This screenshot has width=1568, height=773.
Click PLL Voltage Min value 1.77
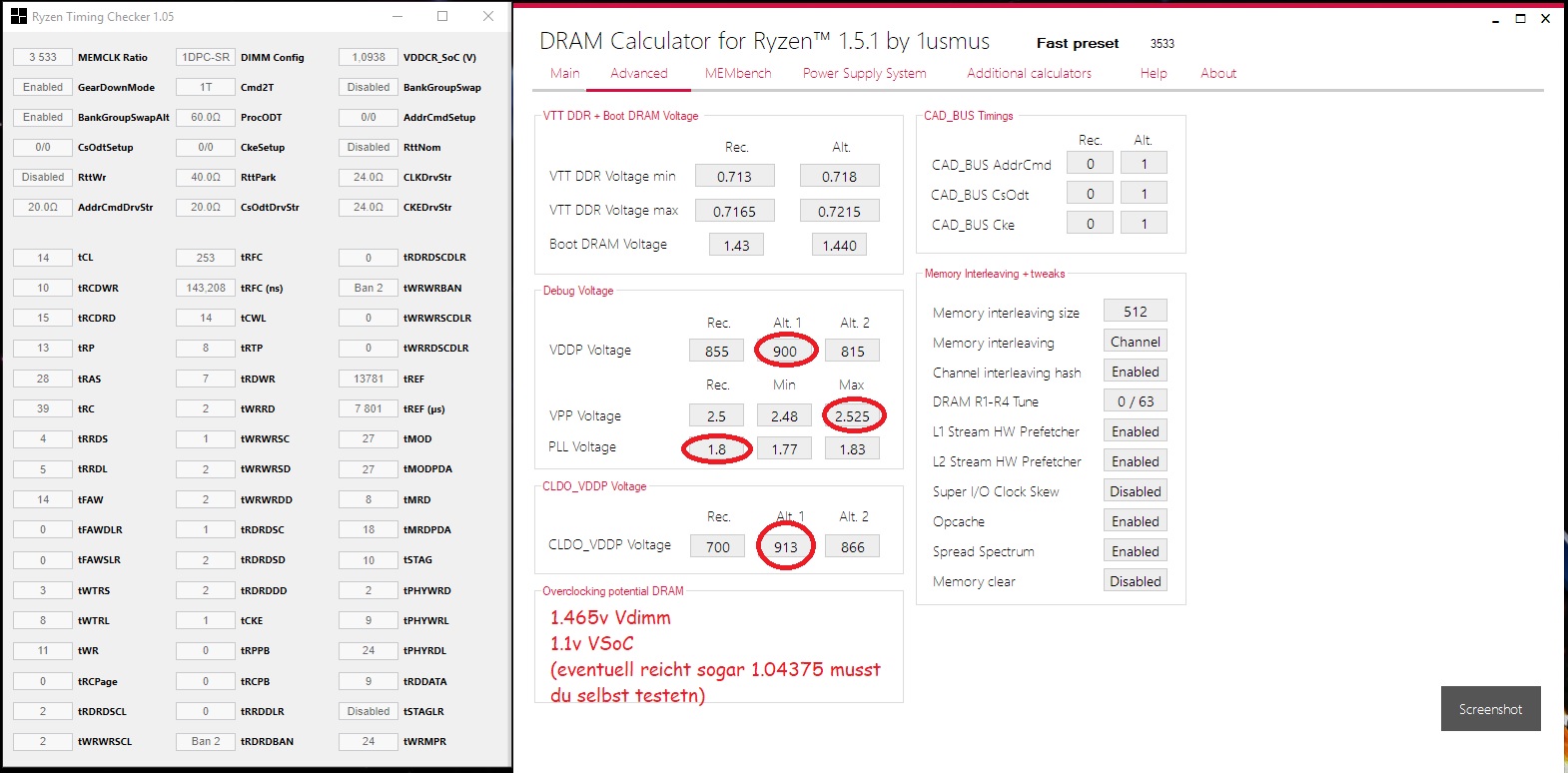pyautogui.click(x=785, y=449)
